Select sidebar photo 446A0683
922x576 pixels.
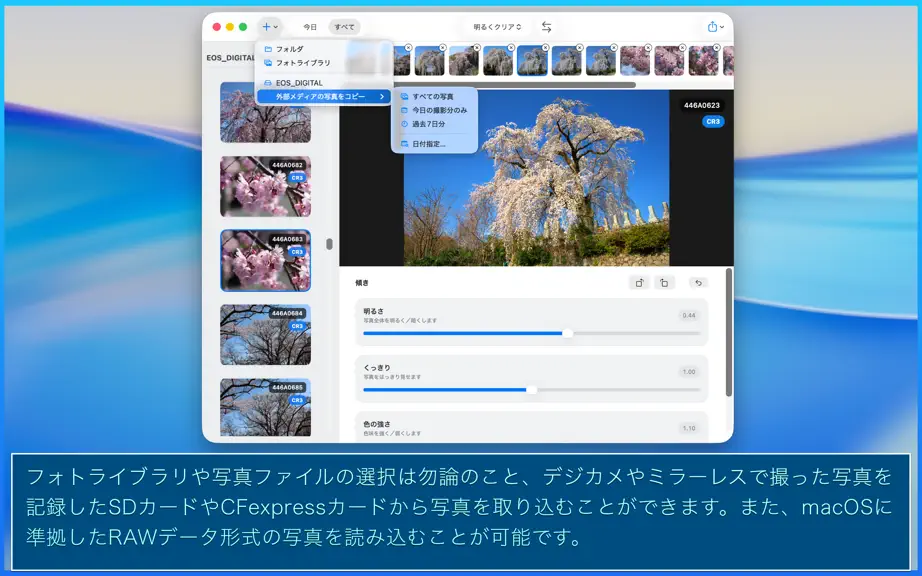pos(266,260)
